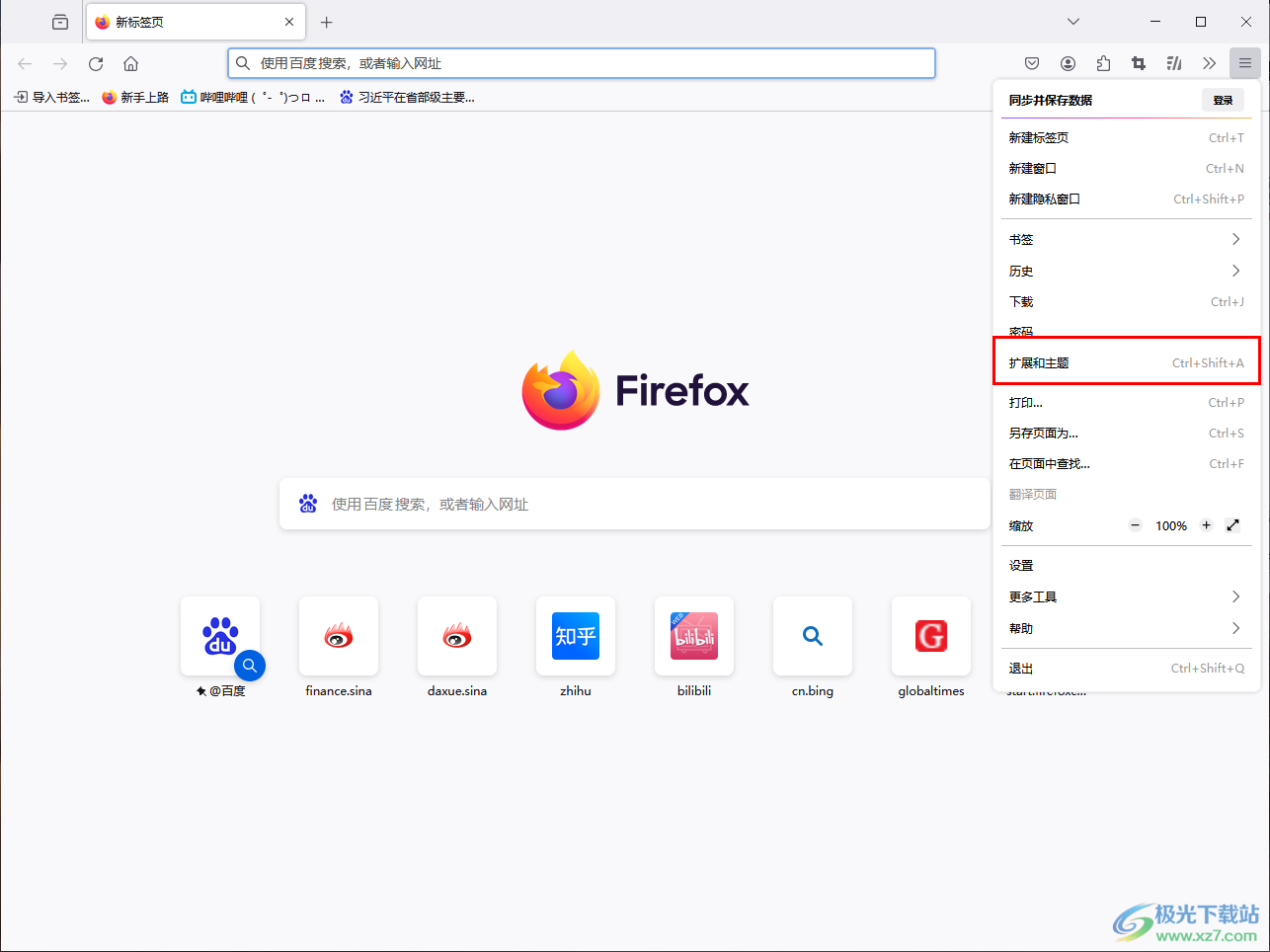1270x952 pixels.
Task: Open a new tab with the plus button
Action: click(x=327, y=22)
